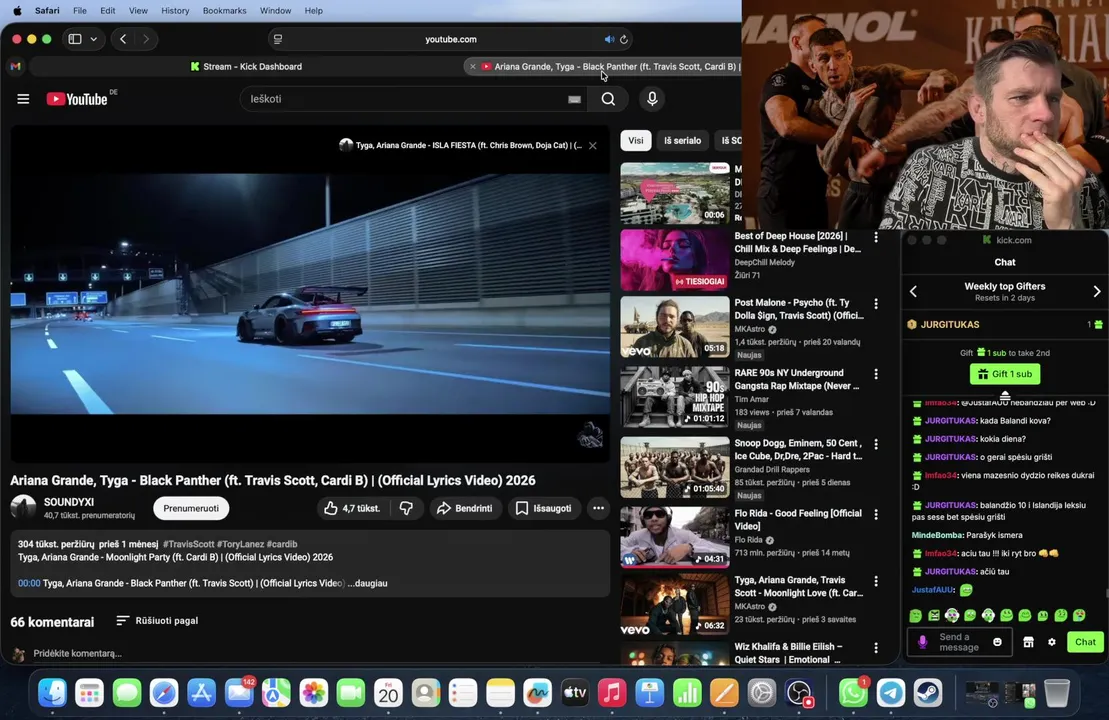
Task: Select the Iš serialo filter chip
Action: (x=683, y=141)
